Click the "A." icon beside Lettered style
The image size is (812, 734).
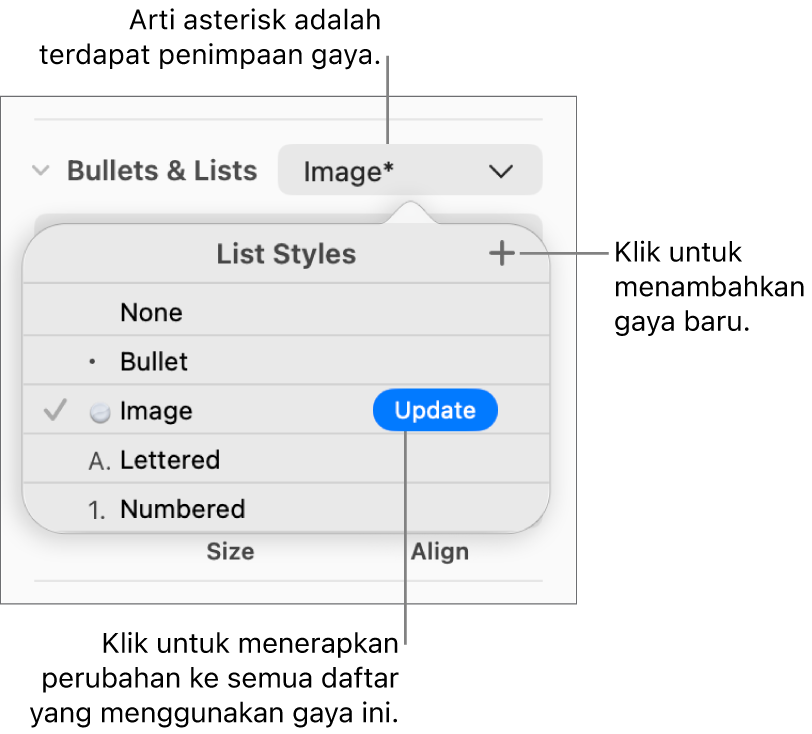point(96,460)
